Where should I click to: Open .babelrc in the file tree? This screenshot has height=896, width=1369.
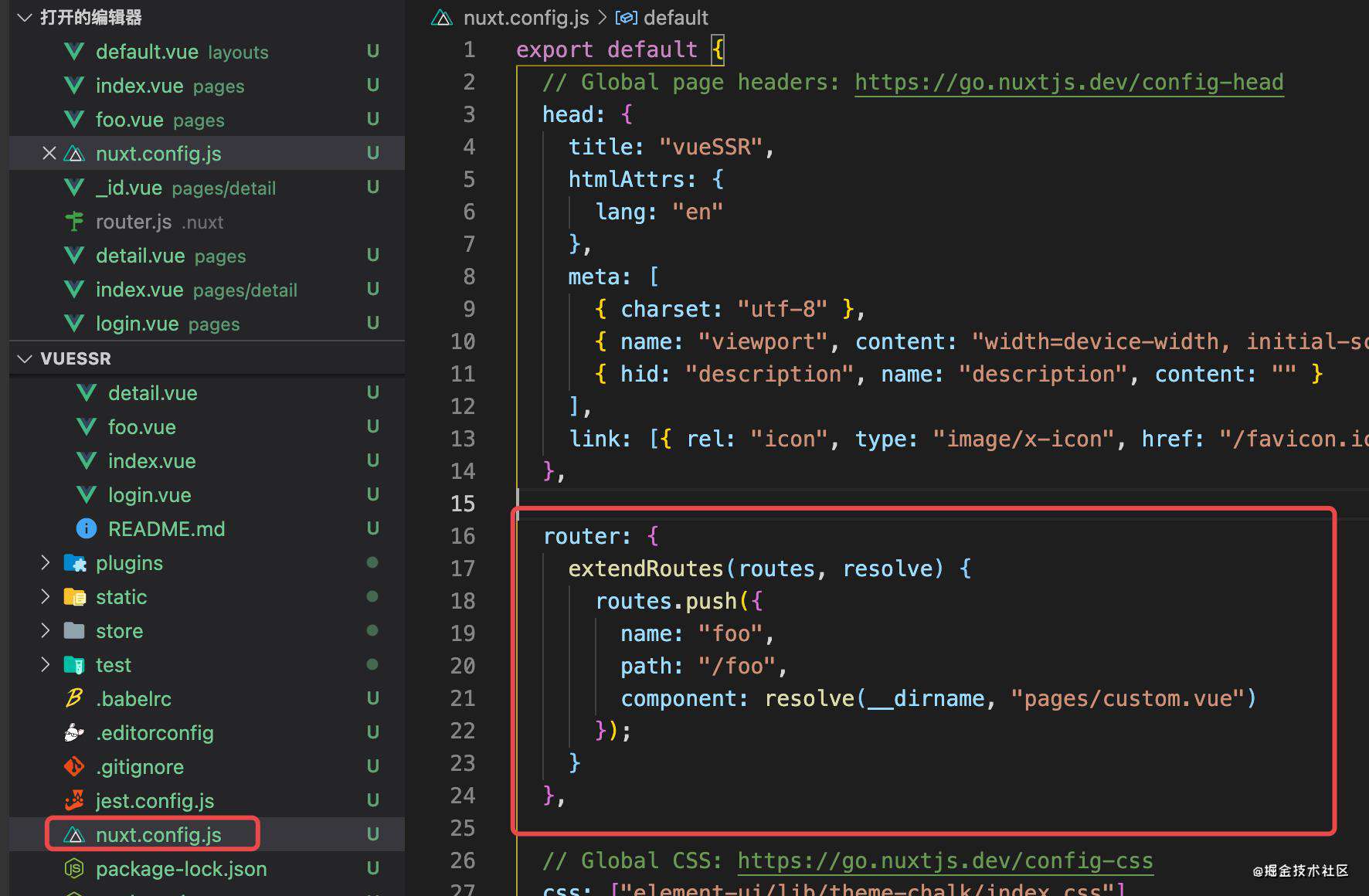[x=207, y=699]
